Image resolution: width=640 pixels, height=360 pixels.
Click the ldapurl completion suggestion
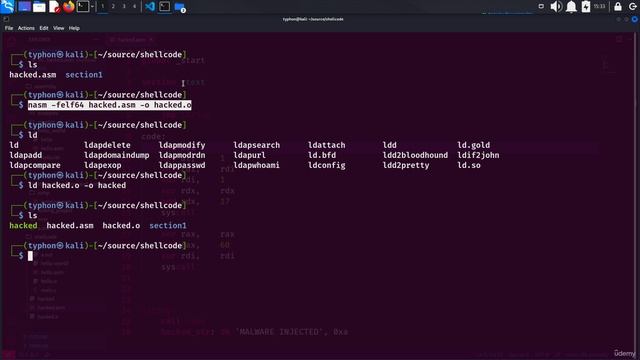point(249,155)
